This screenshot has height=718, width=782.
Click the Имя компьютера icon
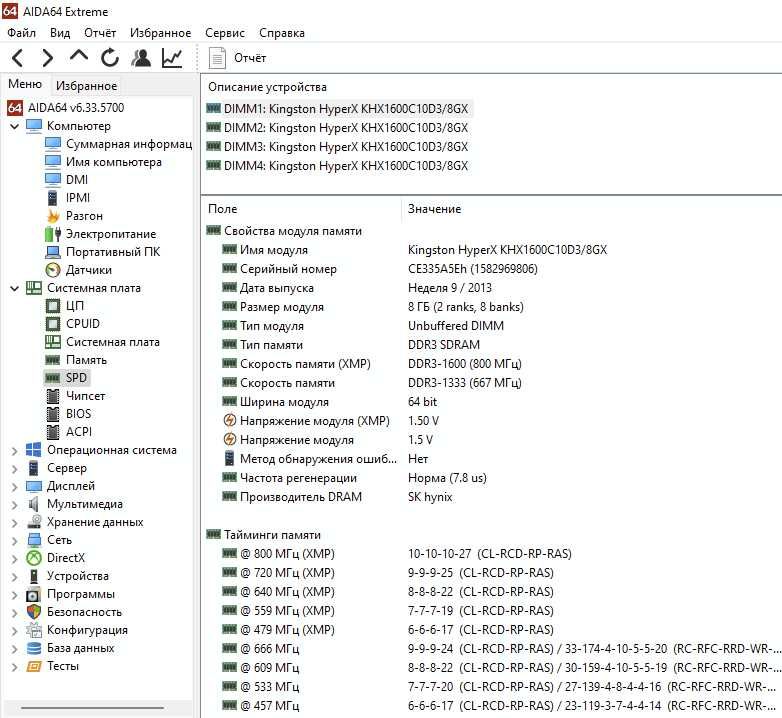click(x=53, y=162)
